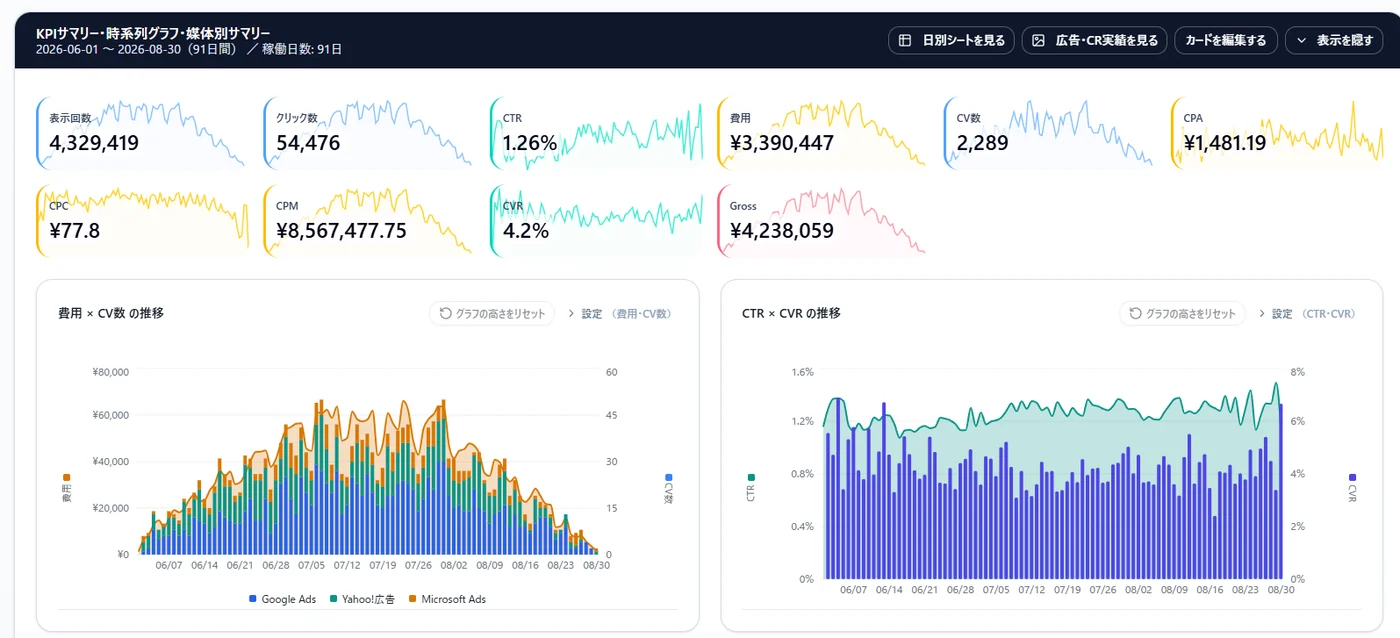Viewport: 1400px width, 638px height.
Task: Select the 表示回数 KPI card
Action: tap(140, 133)
